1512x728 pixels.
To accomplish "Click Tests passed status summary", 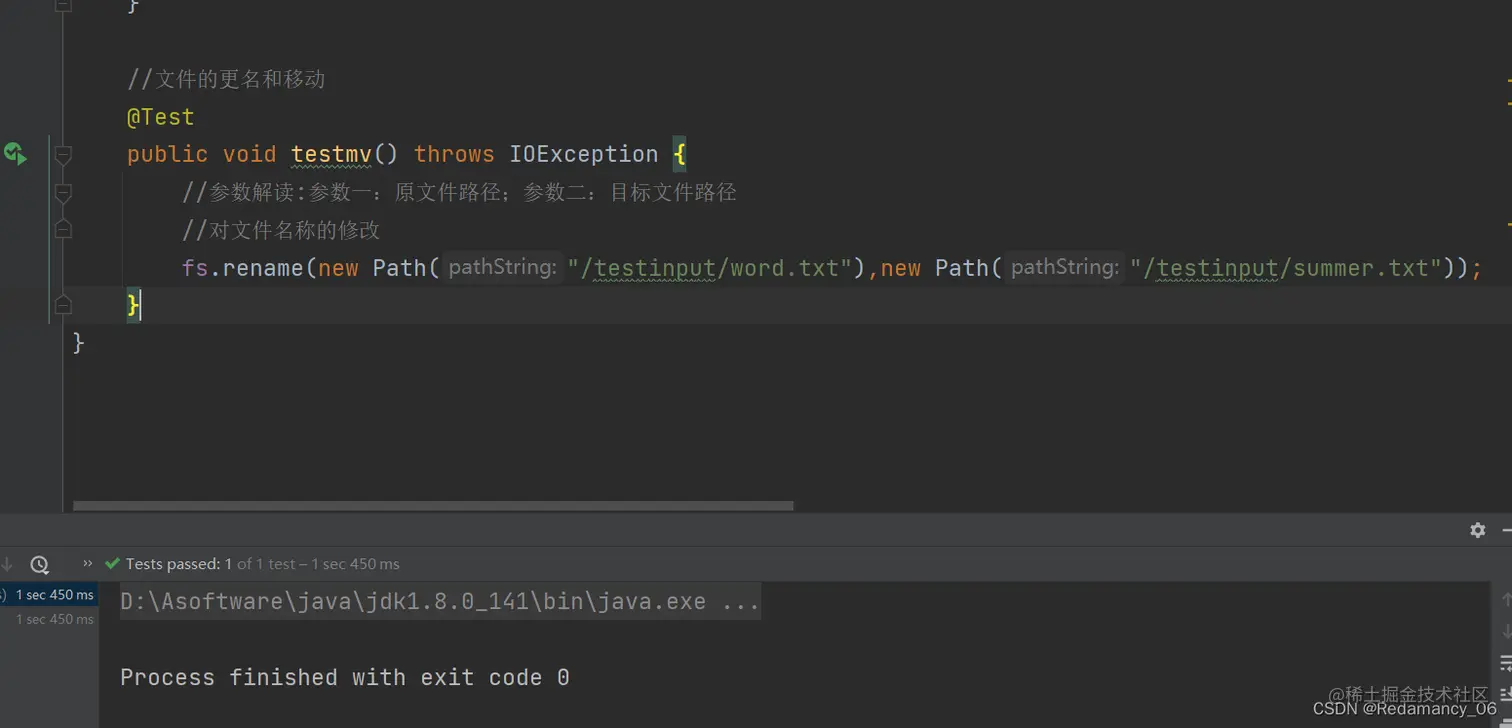I will pyautogui.click(x=262, y=564).
